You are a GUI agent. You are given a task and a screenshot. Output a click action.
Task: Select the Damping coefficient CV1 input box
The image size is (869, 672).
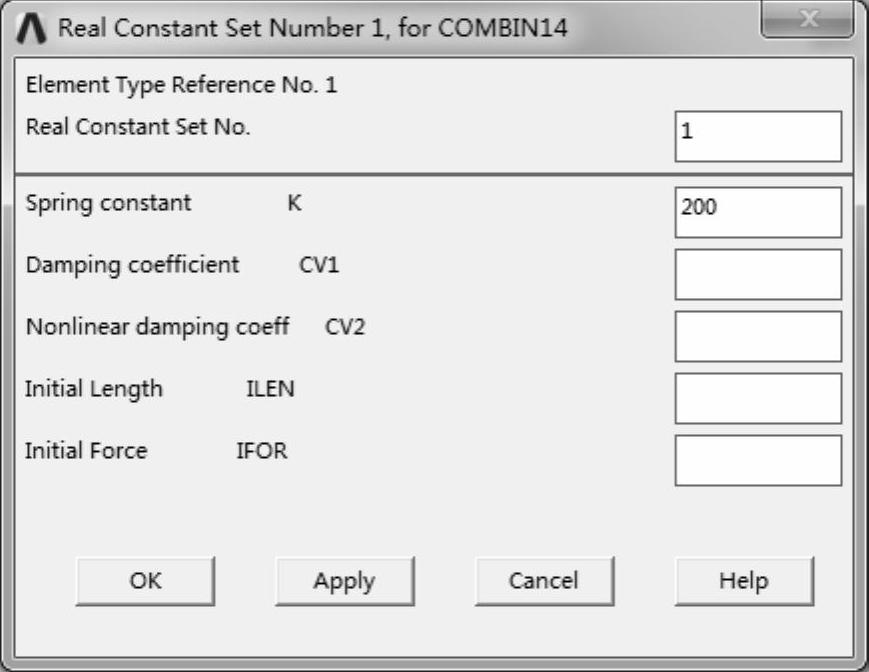758,274
